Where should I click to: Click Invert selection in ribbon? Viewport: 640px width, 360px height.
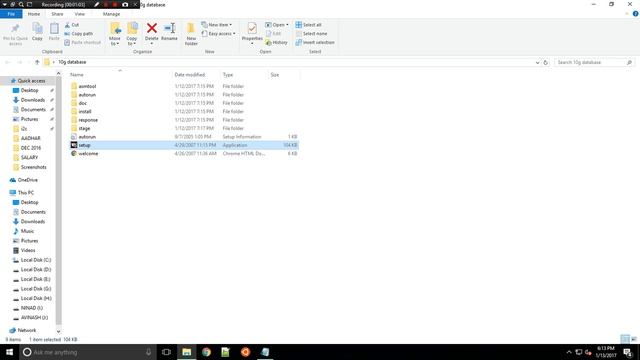tap(315, 42)
